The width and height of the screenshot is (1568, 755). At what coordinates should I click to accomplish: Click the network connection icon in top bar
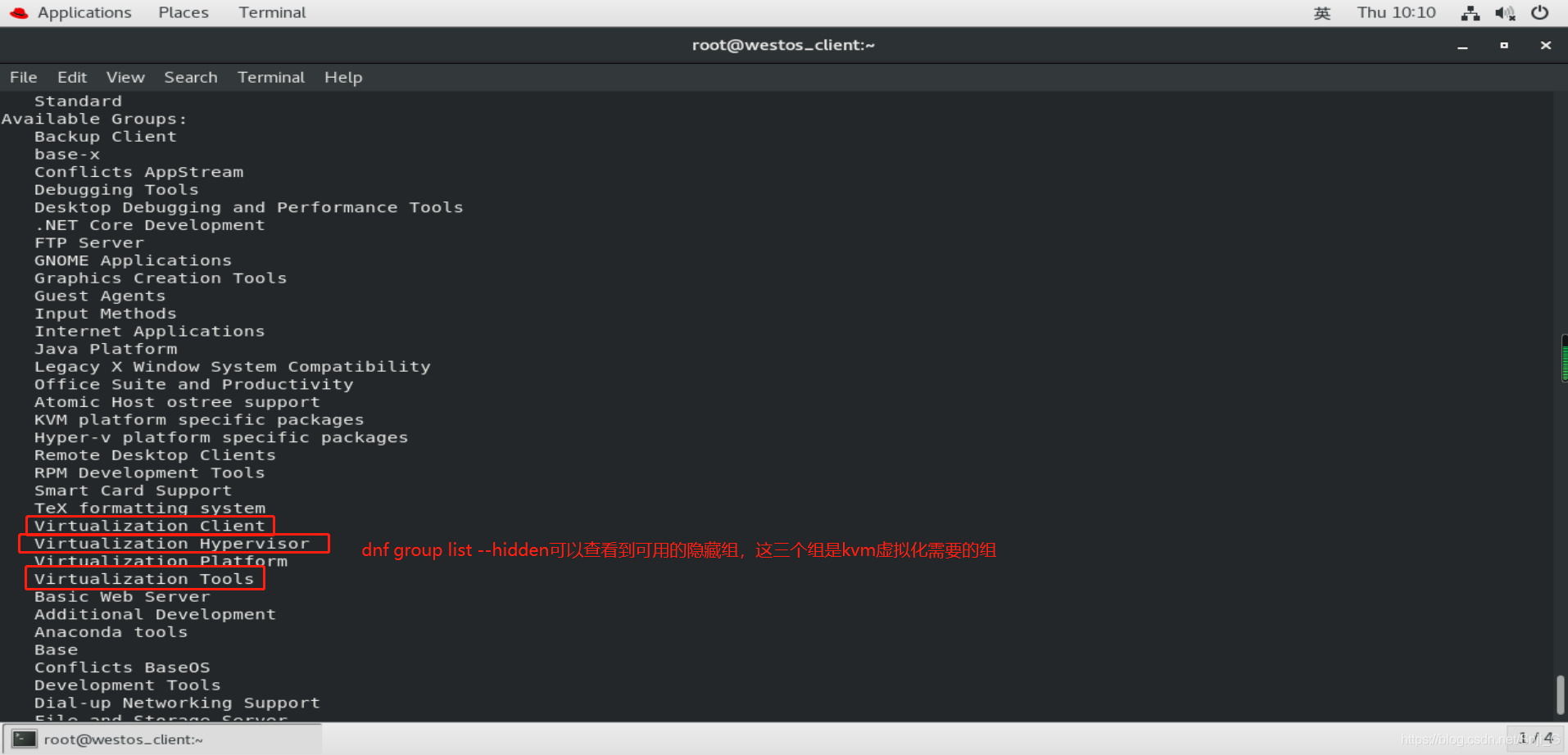click(x=1471, y=12)
